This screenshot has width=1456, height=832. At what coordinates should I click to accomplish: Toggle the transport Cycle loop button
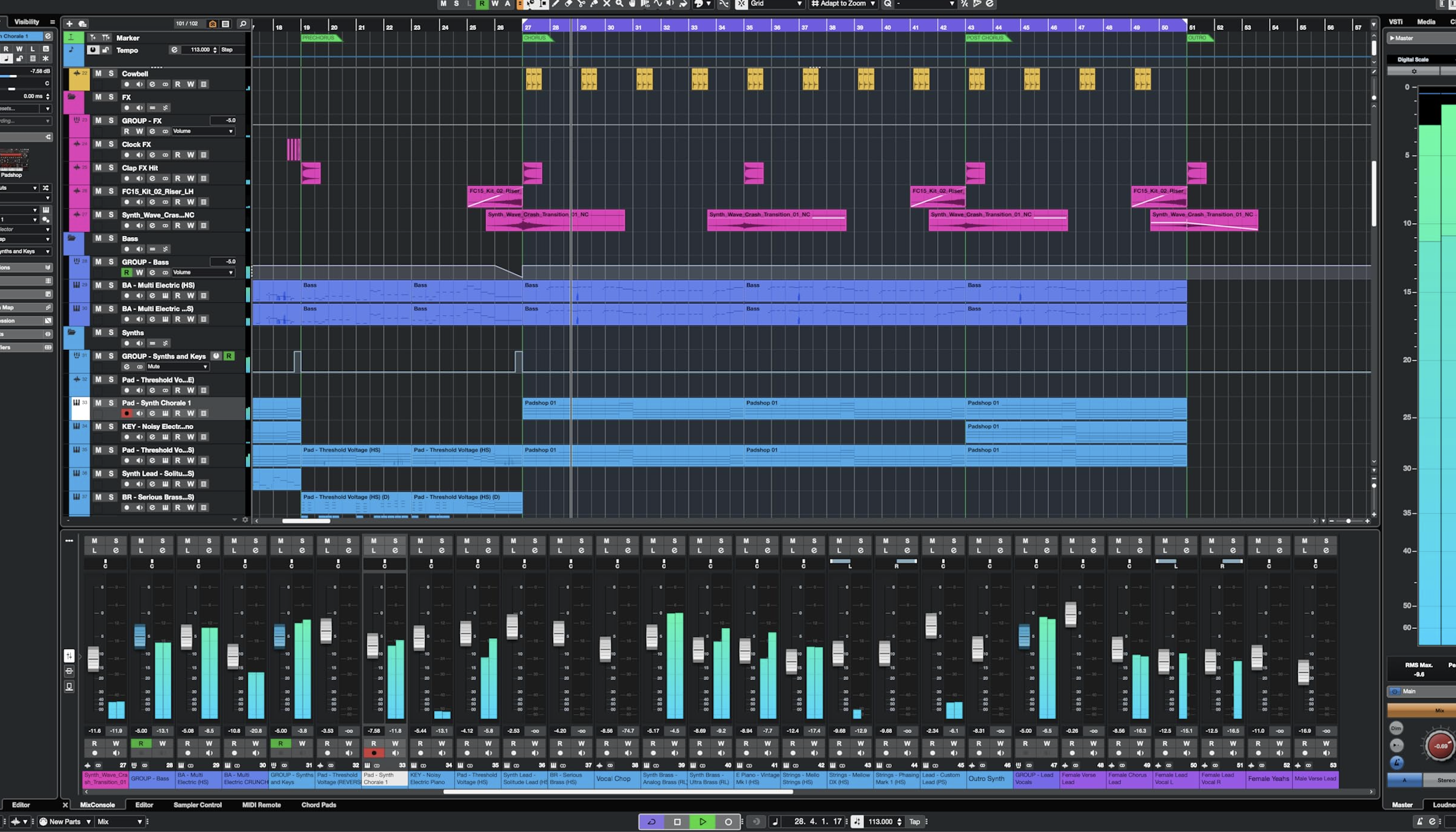652,822
